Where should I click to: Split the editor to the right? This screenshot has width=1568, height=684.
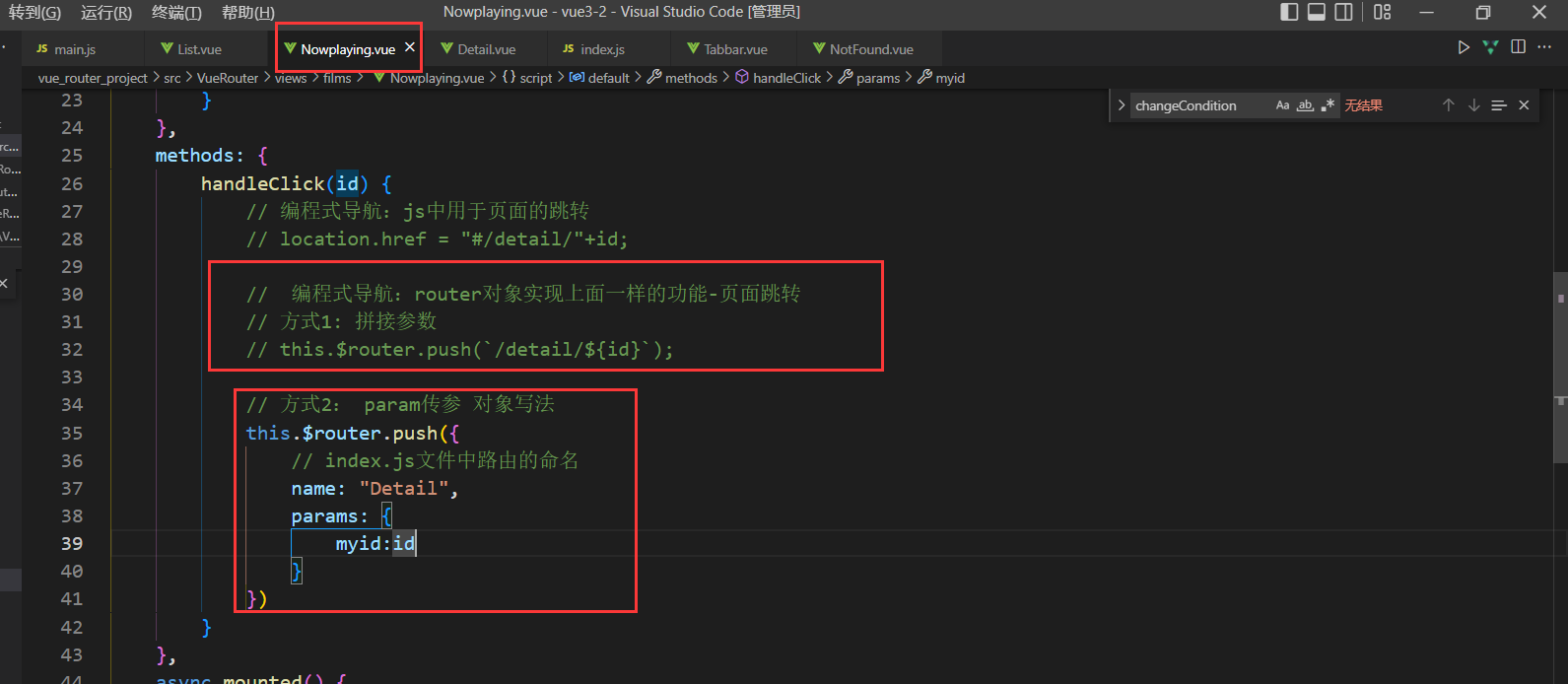pos(1518,47)
